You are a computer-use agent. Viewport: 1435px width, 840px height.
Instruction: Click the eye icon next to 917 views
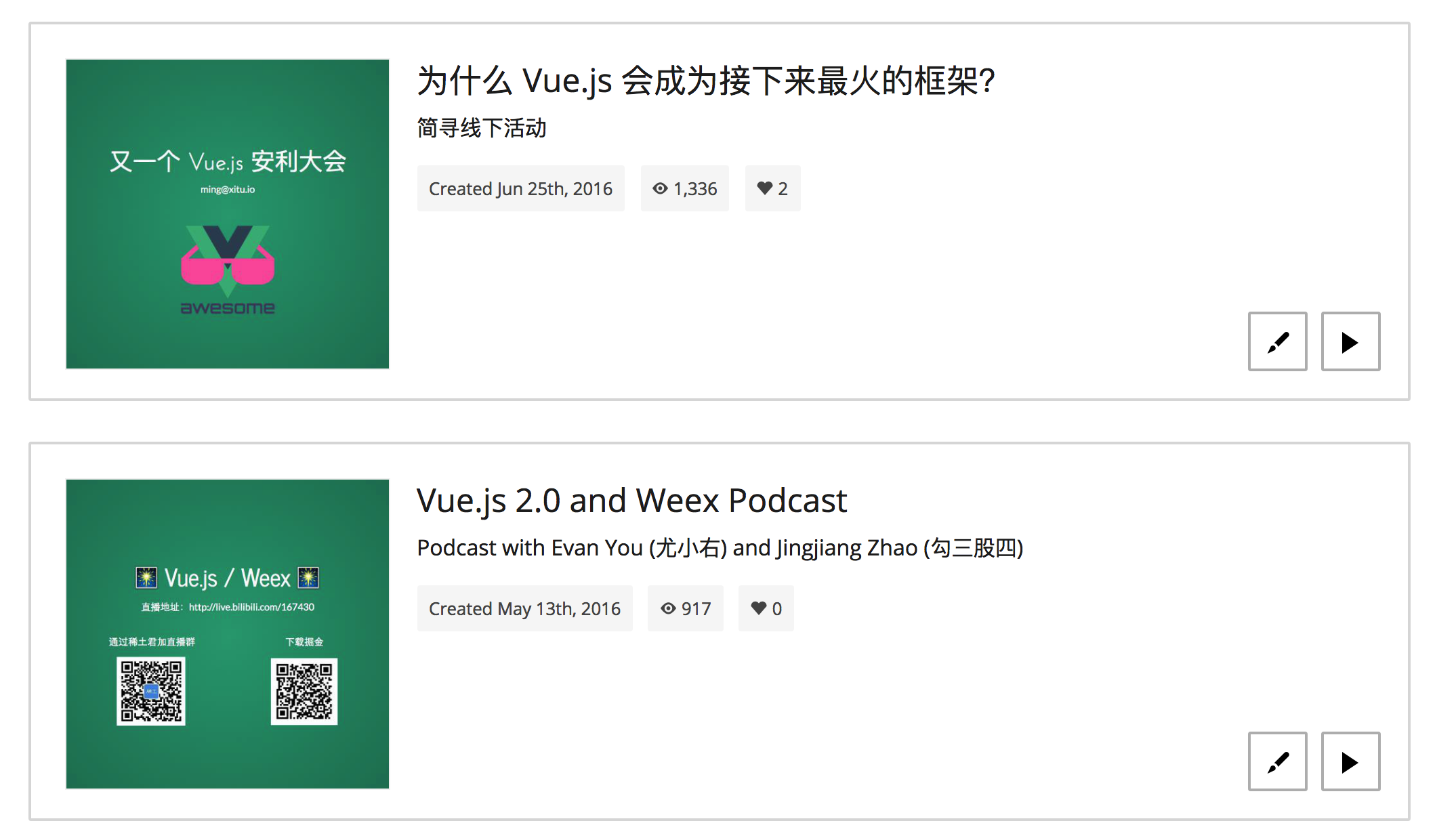click(668, 608)
